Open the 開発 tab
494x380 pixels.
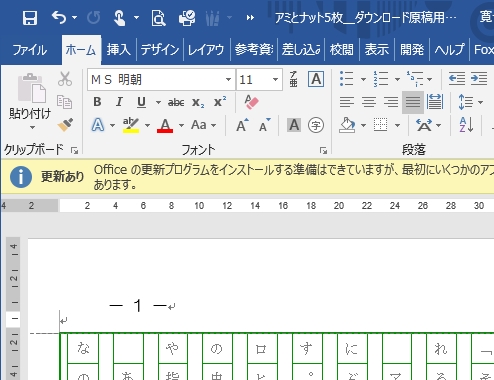click(412, 50)
